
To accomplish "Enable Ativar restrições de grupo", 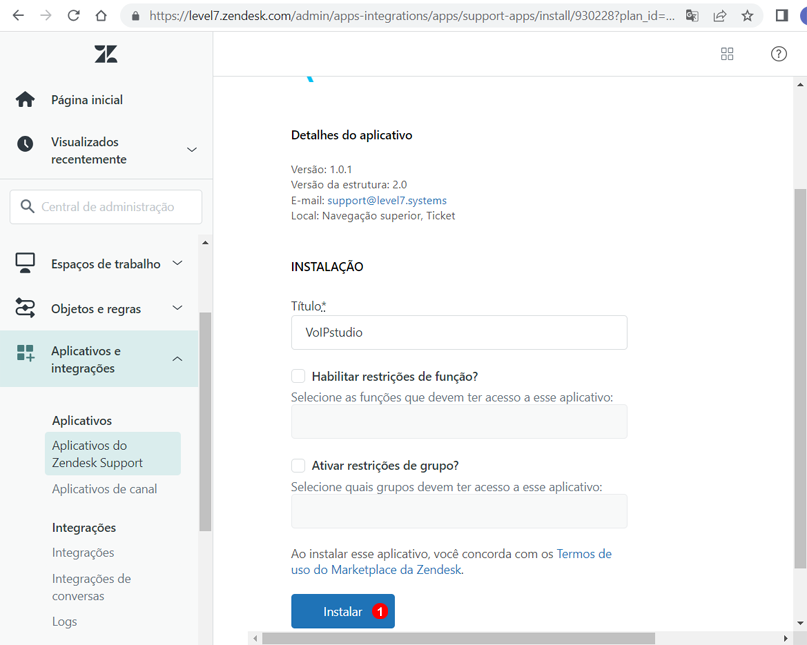I will 297,466.
